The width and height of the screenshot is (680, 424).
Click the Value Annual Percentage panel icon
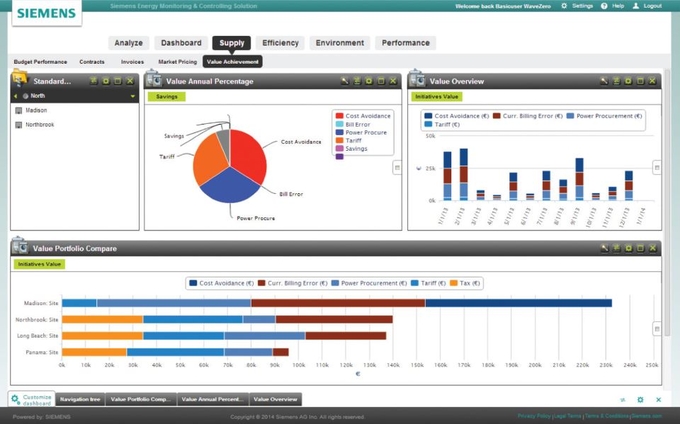click(x=154, y=81)
